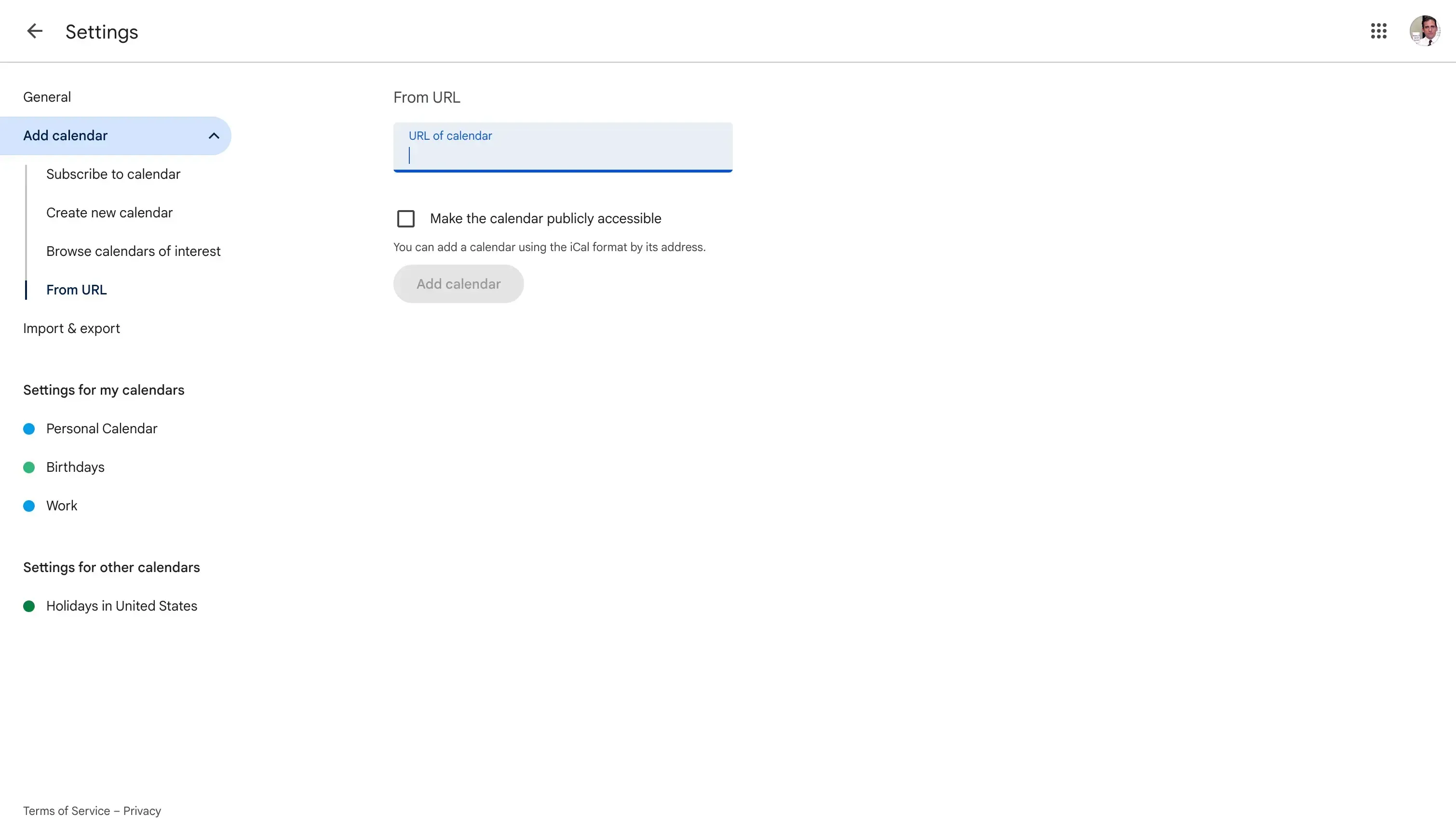Image resolution: width=1456 pixels, height=826 pixels.
Task: Select Subscribe to calendar
Action: tap(113, 174)
